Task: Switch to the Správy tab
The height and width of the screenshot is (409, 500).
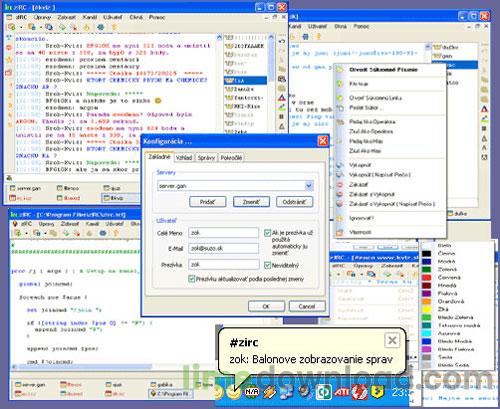Action: (206, 158)
